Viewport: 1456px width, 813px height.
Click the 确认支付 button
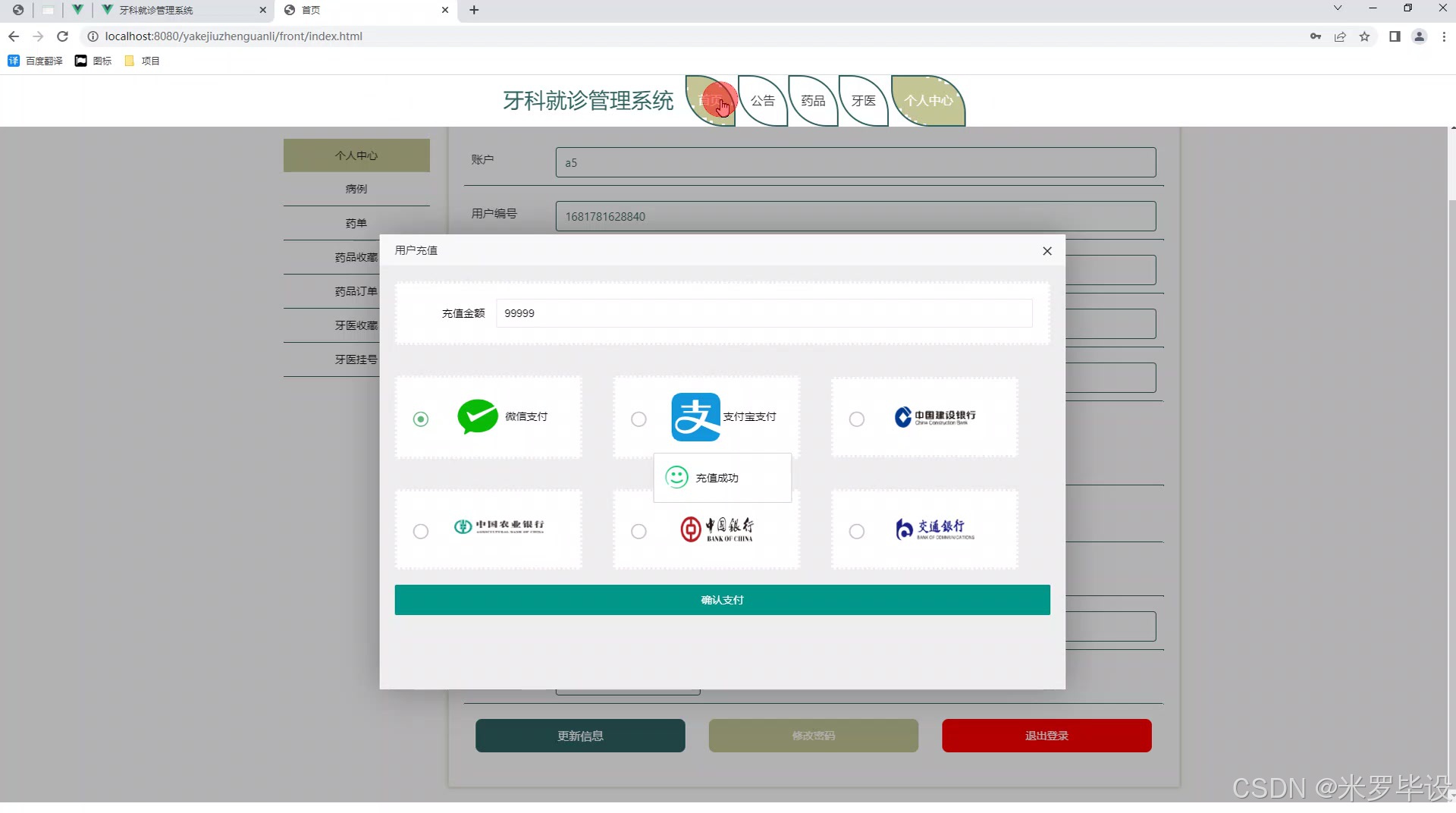(722, 600)
